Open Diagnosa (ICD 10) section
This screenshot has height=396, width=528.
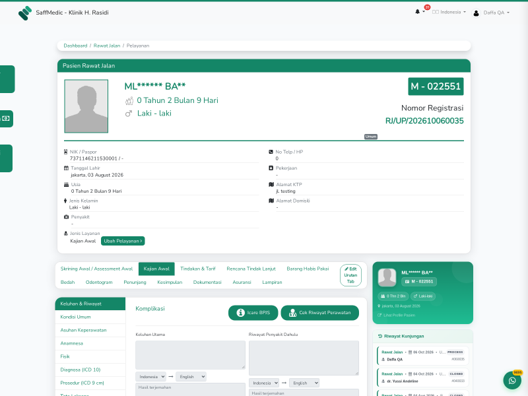pos(90,370)
